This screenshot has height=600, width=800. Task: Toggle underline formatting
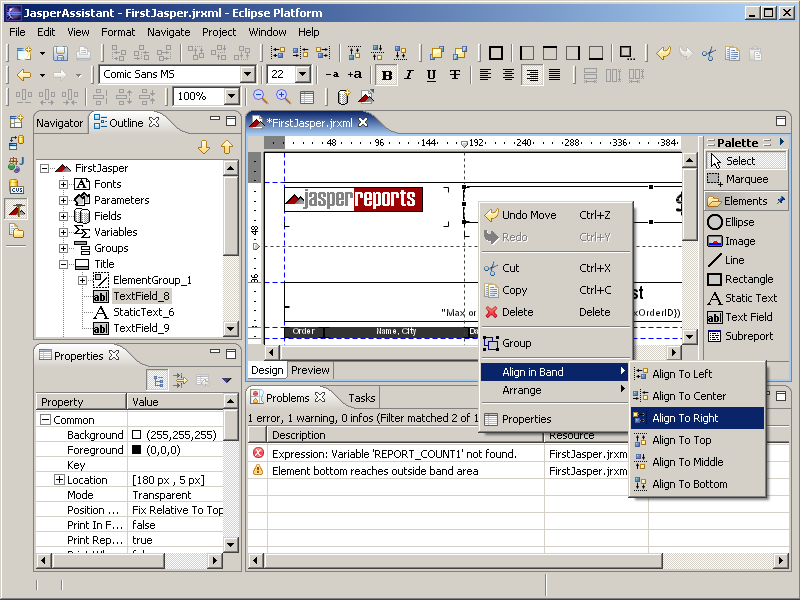431,74
